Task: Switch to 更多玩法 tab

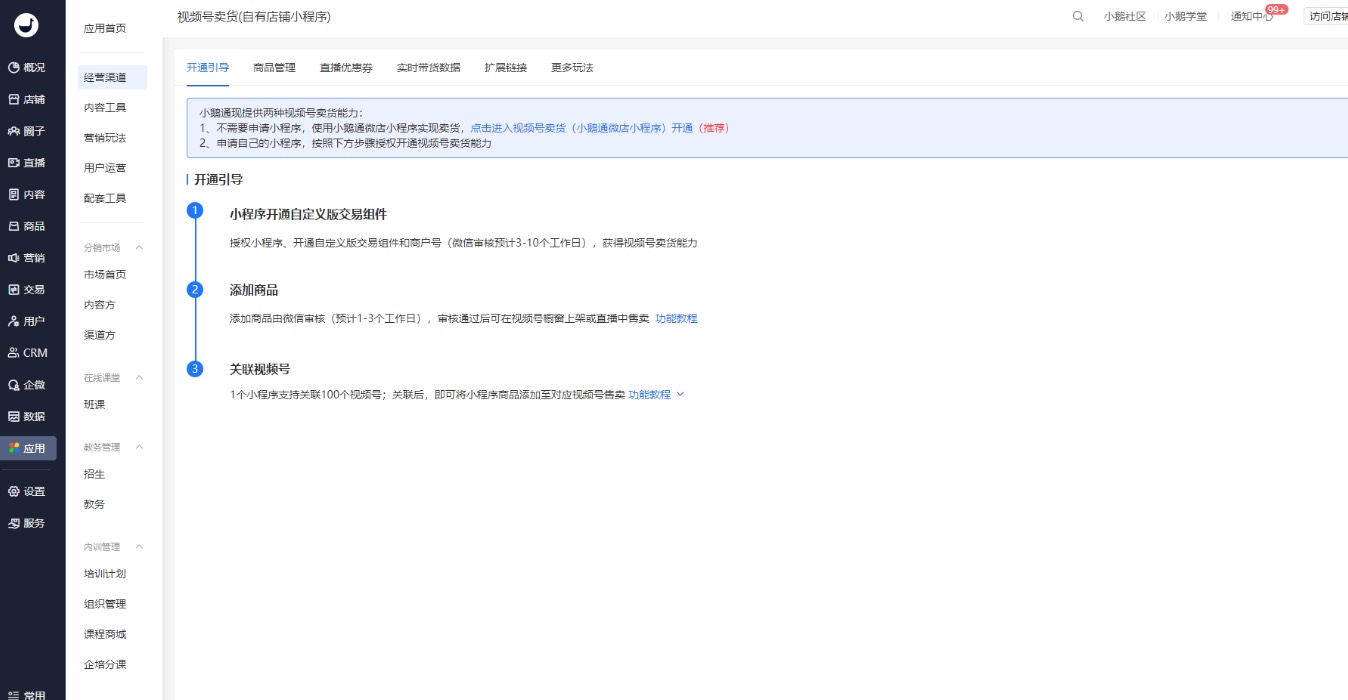Action: click(x=572, y=67)
